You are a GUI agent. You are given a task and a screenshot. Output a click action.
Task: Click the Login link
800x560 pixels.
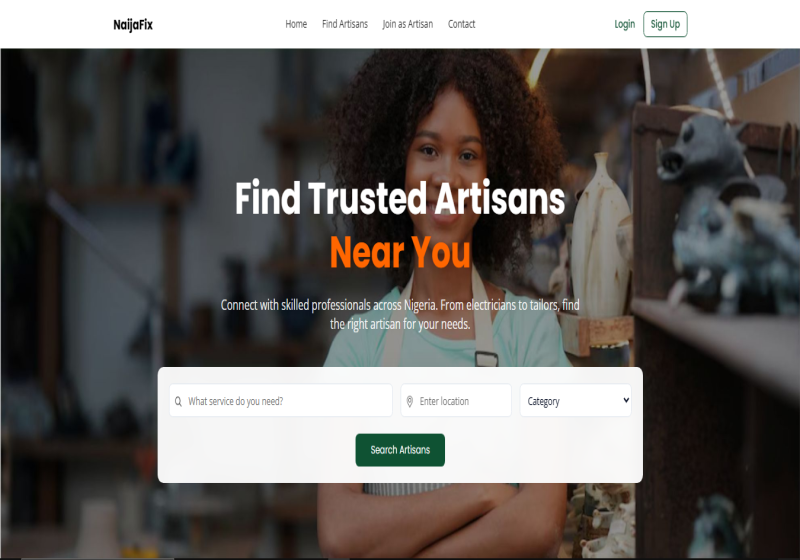coord(624,24)
